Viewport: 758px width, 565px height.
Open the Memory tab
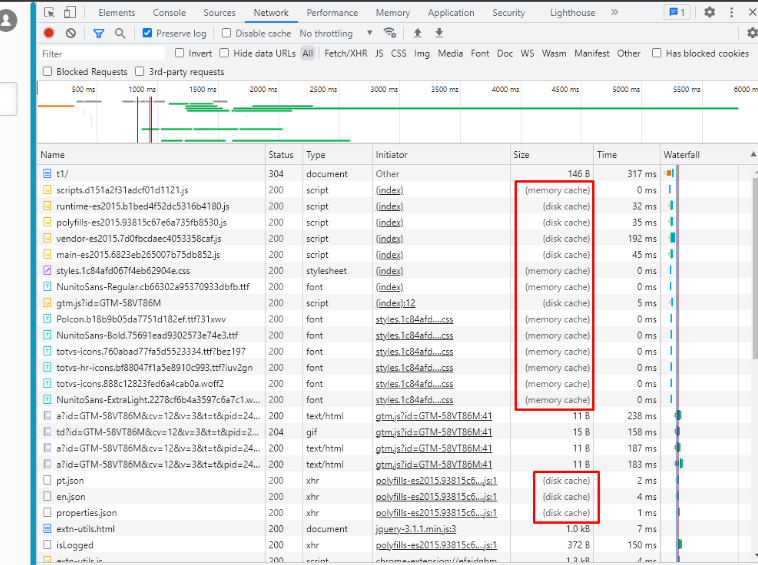click(x=393, y=13)
